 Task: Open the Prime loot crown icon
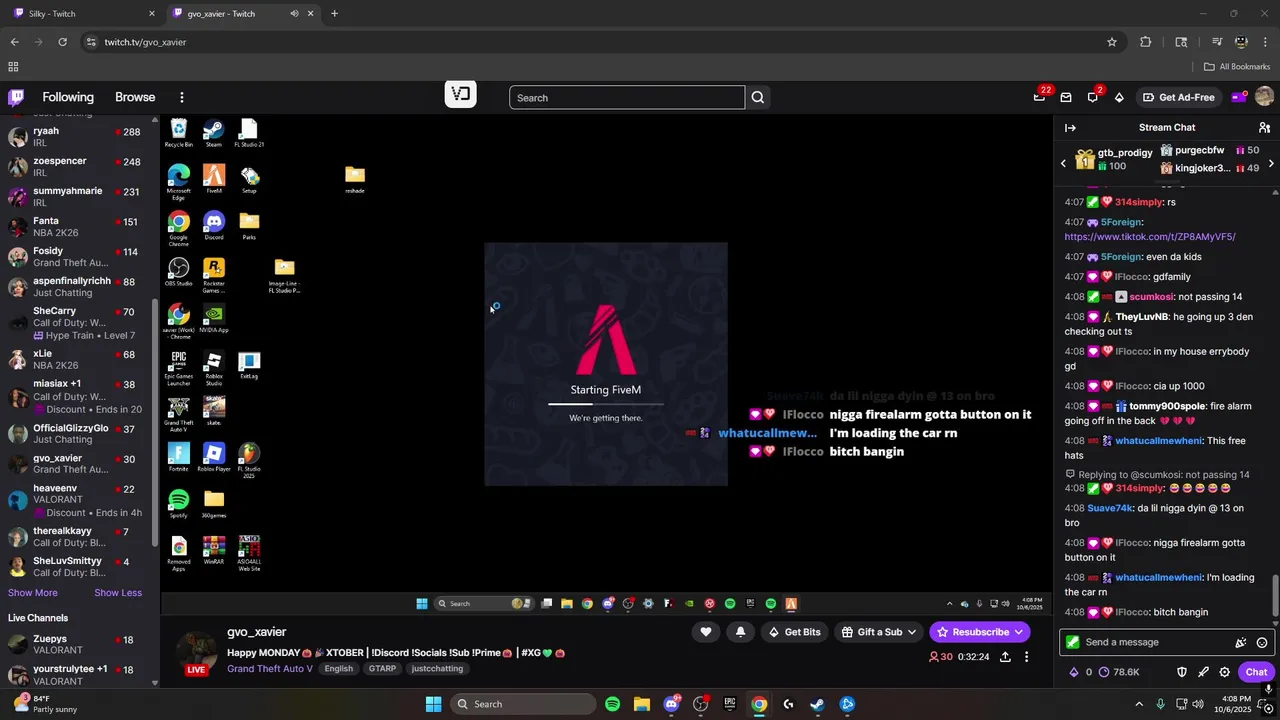(x=1040, y=97)
